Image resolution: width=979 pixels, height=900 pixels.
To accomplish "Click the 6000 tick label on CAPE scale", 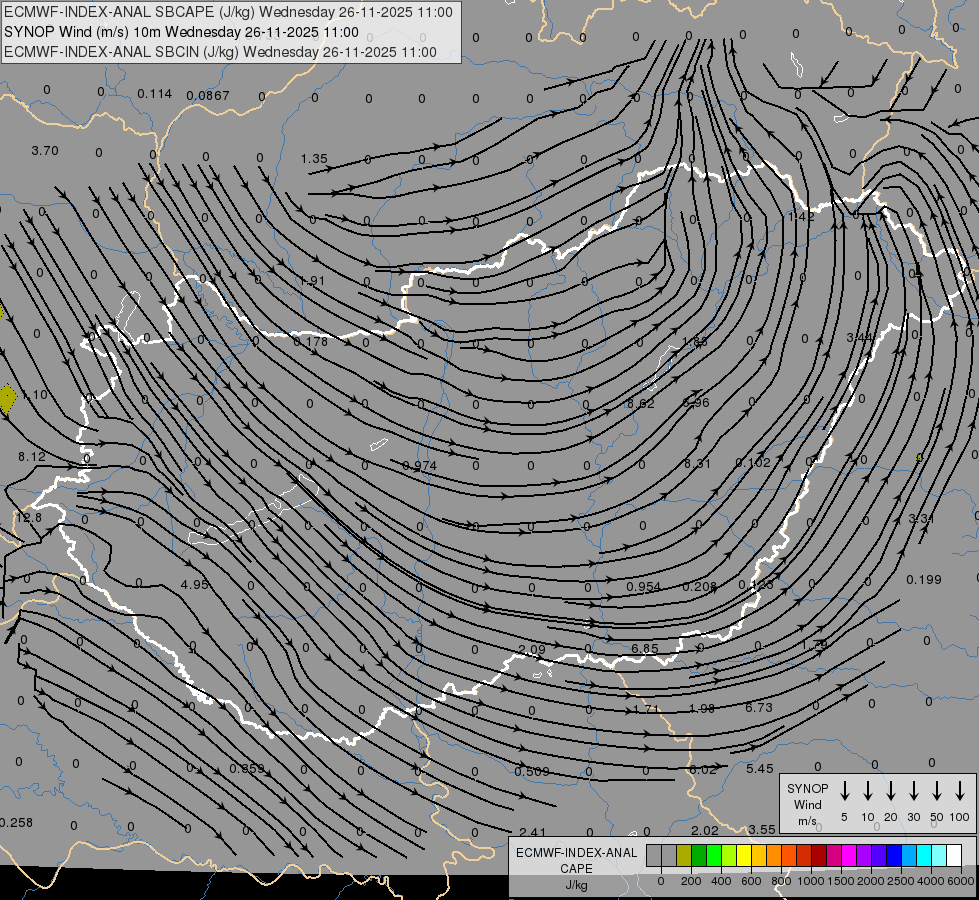I will click(x=960, y=881).
